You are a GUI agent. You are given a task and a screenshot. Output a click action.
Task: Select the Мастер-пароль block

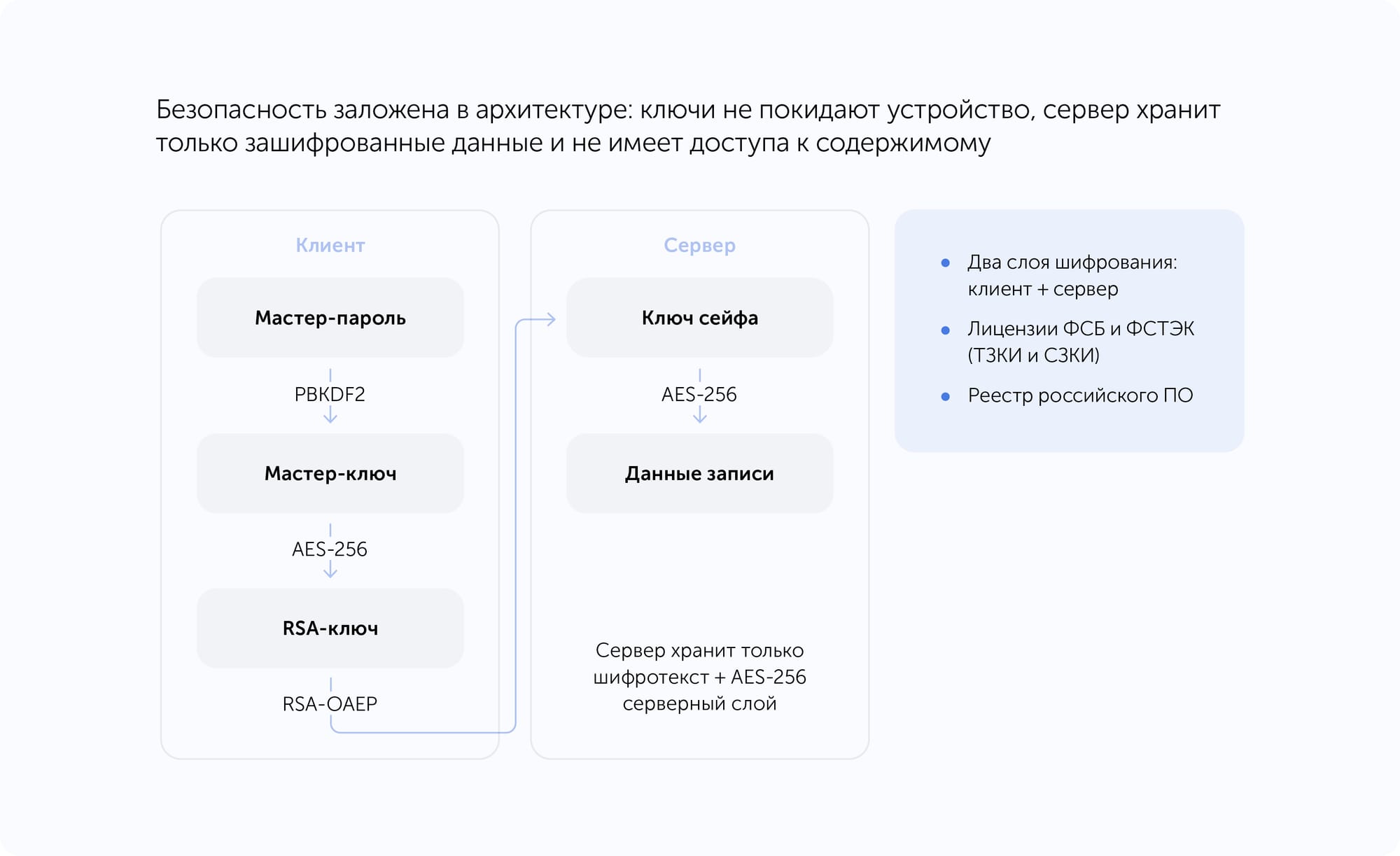pos(329,318)
